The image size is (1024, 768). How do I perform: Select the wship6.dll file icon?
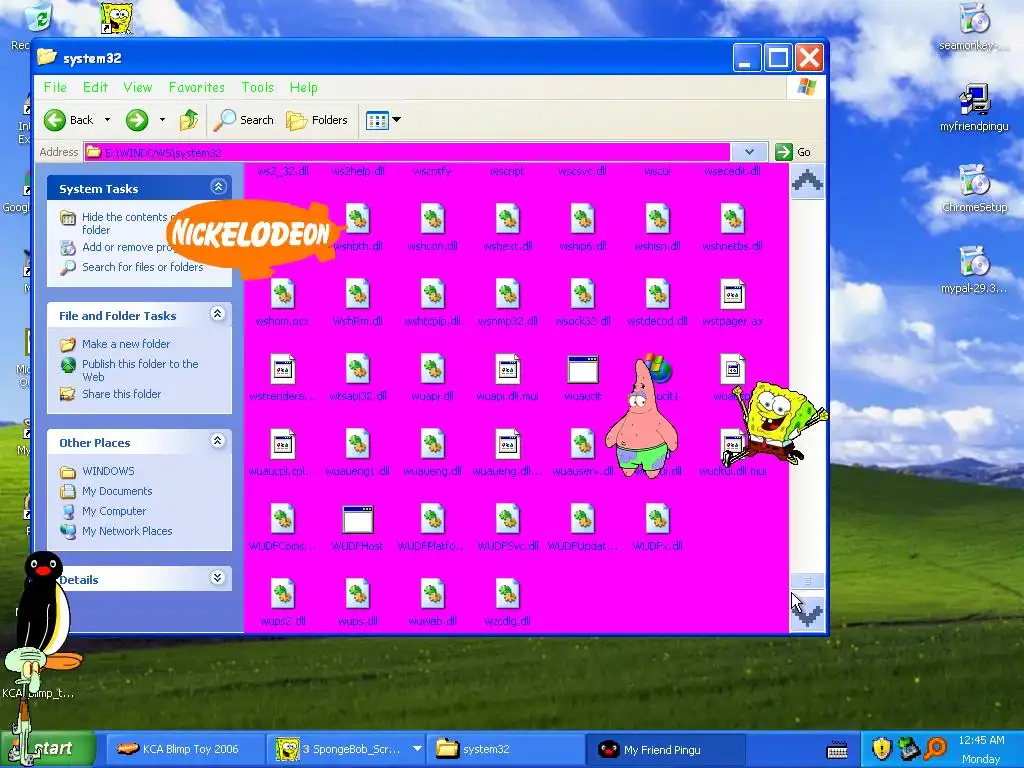click(583, 219)
